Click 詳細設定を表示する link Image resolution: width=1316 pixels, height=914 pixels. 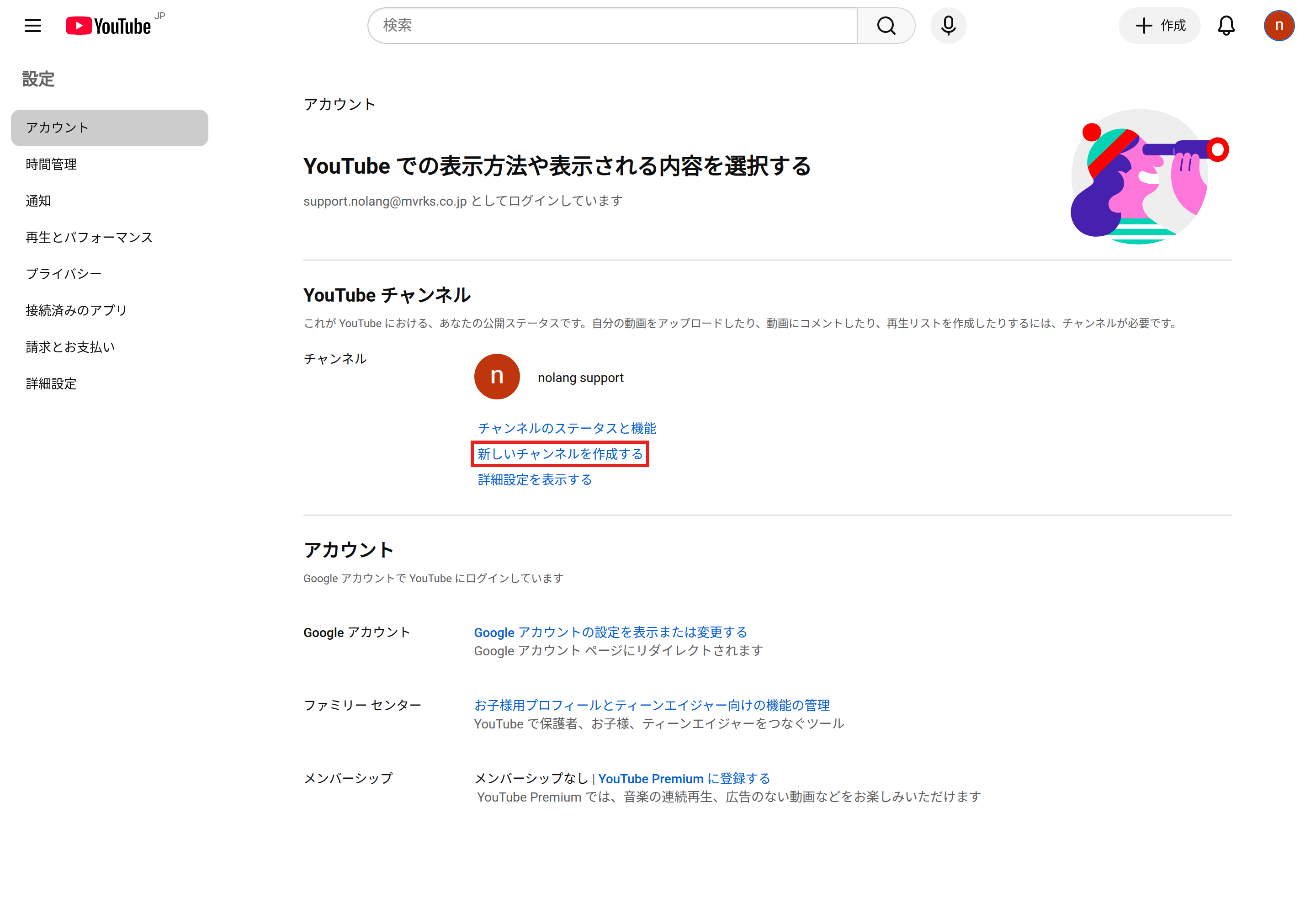coord(534,480)
